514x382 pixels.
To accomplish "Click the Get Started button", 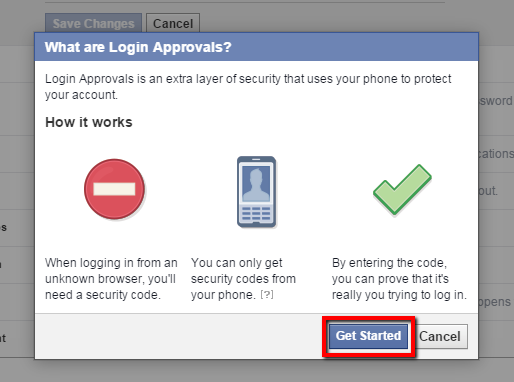I will 368,336.
